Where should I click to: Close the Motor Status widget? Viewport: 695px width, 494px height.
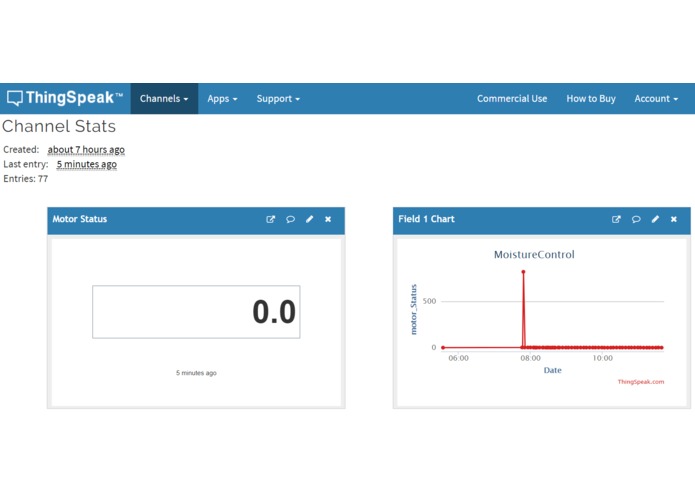tap(328, 219)
